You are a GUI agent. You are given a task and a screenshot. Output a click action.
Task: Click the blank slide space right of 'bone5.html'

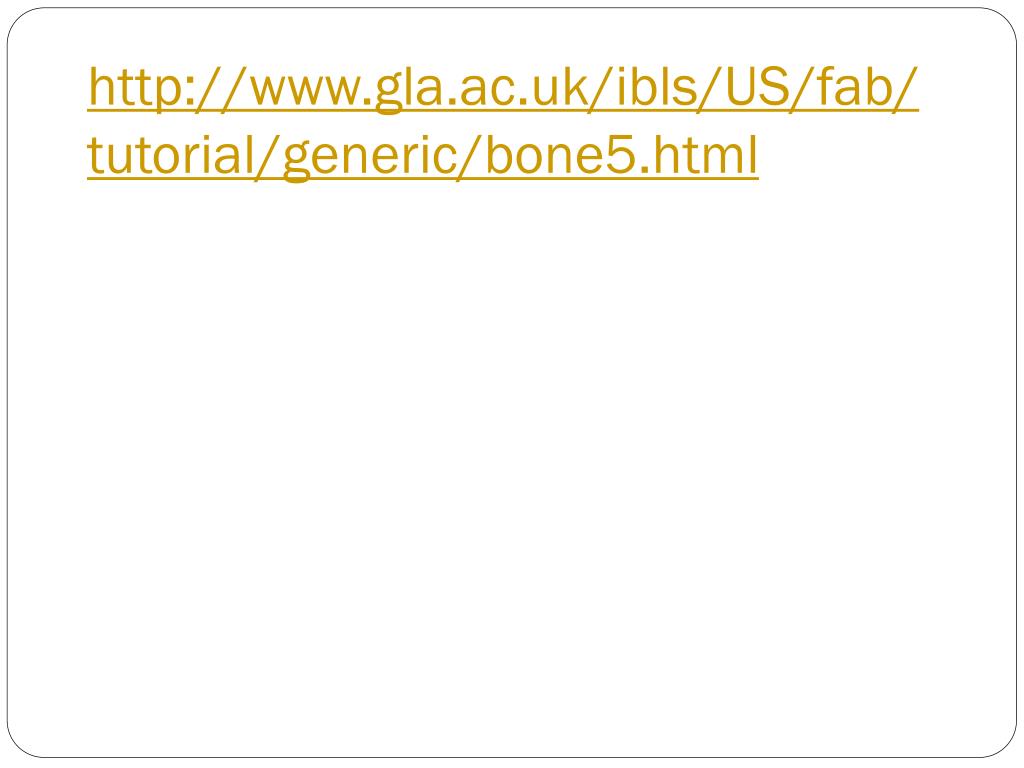coord(882,157)
